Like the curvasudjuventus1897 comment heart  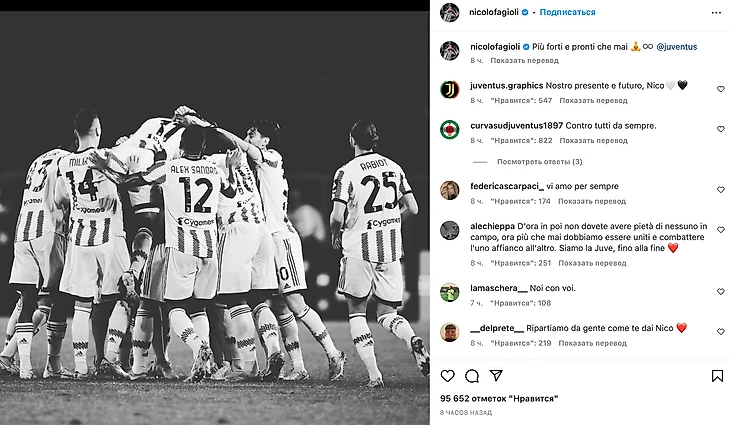pyautogui.click(x=720, y=129)
